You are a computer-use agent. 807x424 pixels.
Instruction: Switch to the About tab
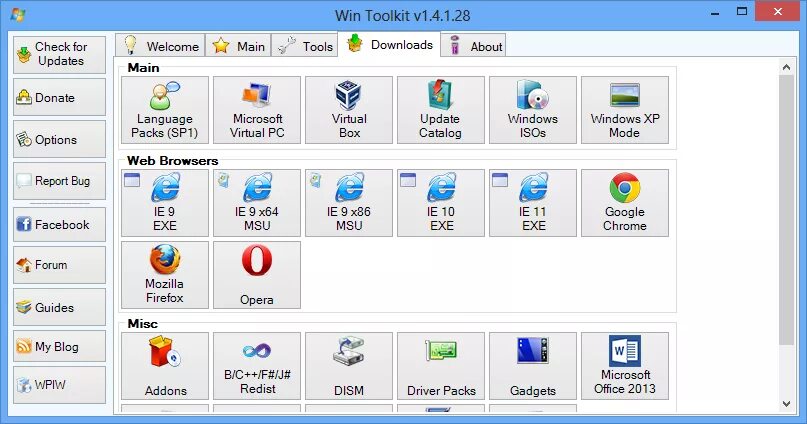pos(473,46)
